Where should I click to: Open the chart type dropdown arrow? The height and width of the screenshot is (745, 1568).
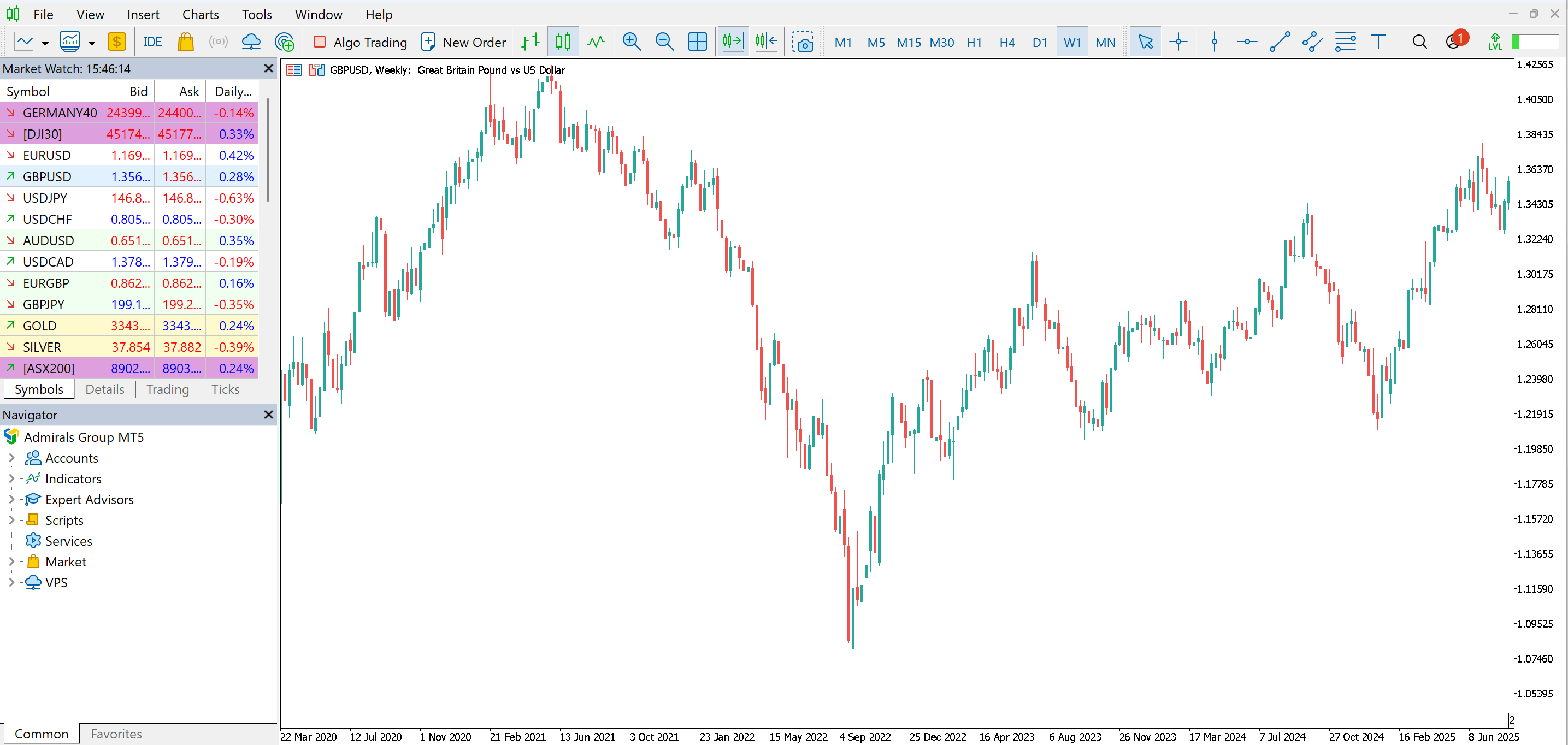pos(45,43)
